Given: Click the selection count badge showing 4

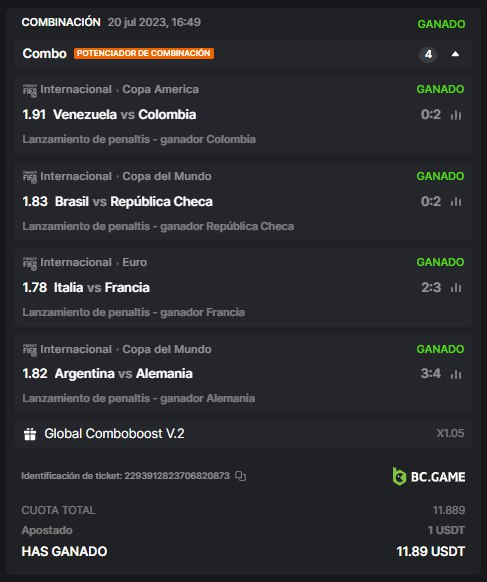Looking at the screenshot, I should (428, 55).
